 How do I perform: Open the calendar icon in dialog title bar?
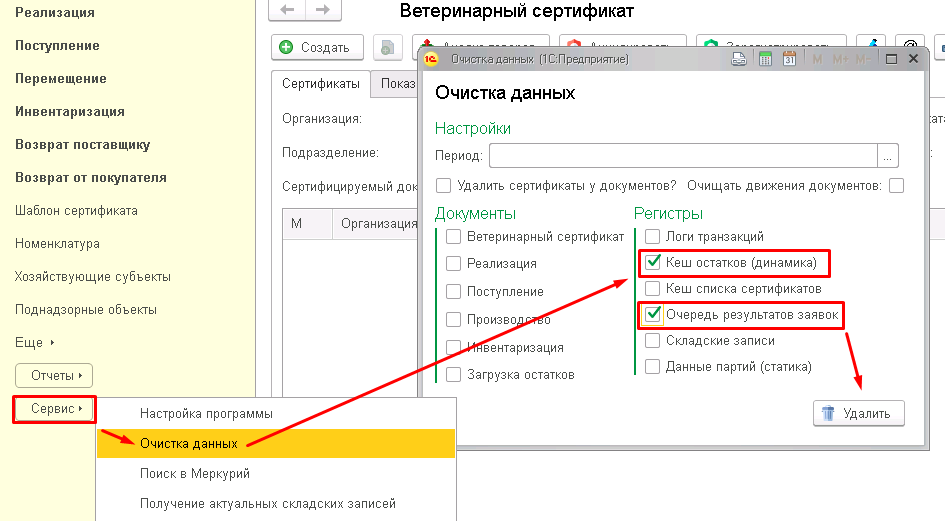[790, 59]
